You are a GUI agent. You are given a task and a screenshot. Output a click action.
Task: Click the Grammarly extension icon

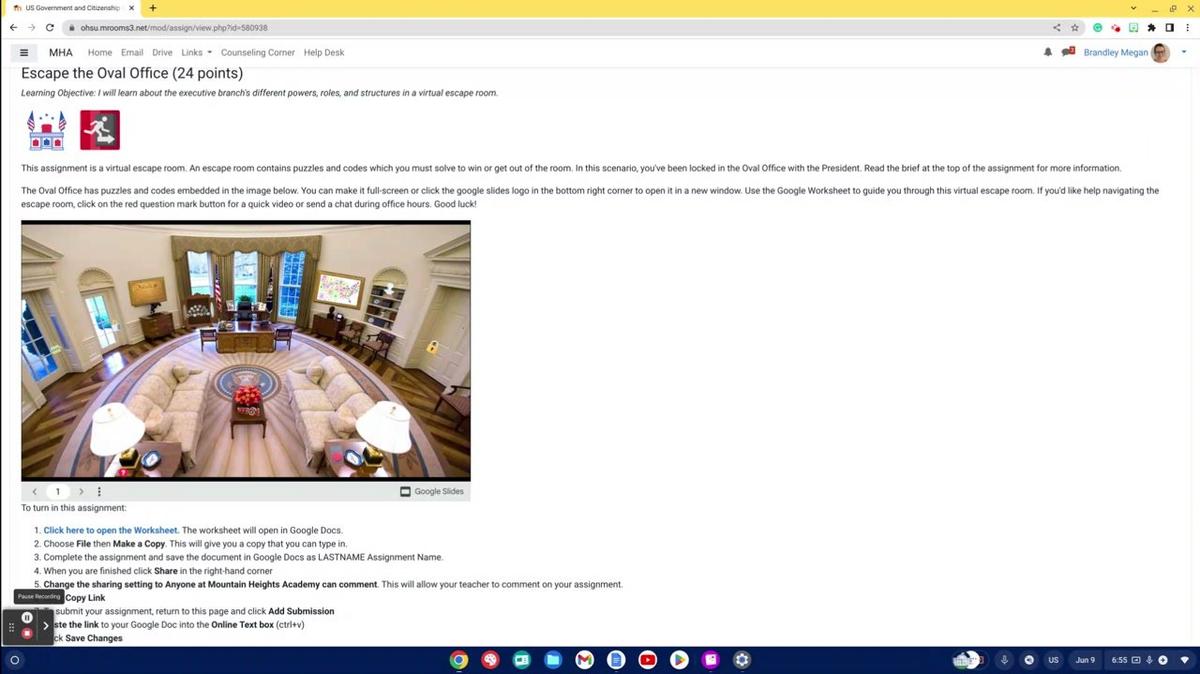[x=1098, y=28]
